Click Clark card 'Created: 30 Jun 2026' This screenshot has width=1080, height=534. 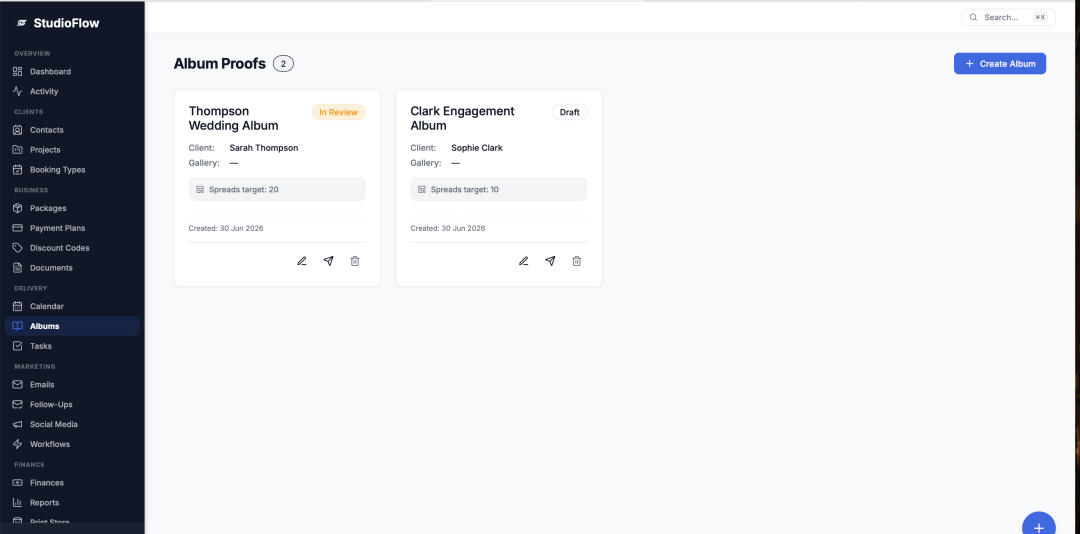pos(448,229)
